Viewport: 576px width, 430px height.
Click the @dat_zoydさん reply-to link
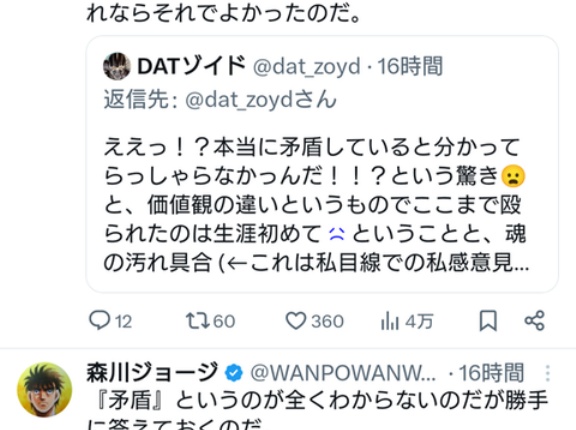[x=261, y=100]
